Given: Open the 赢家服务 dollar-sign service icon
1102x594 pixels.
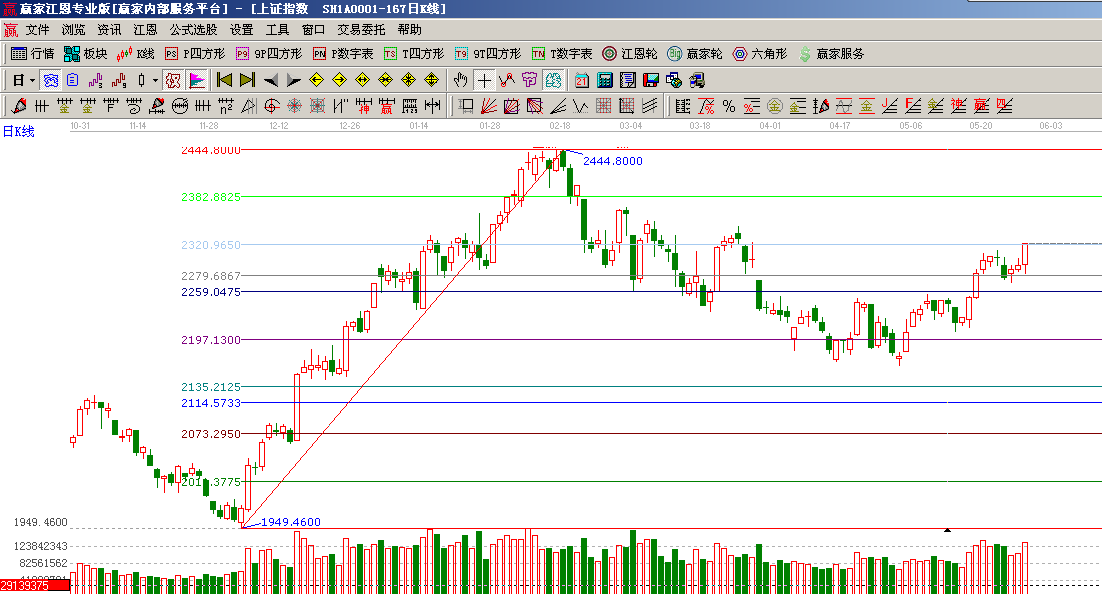Looking at the screenshot, I should 831,54.
